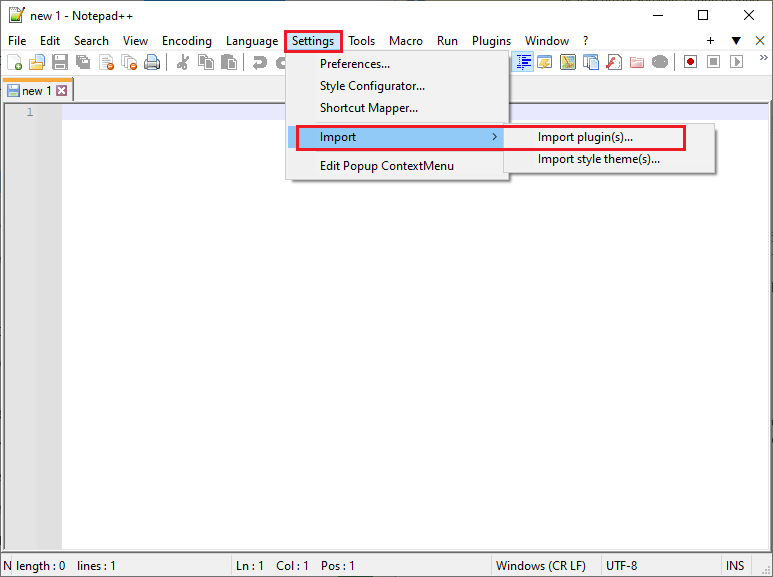Create a new file with the New toolbar icon
Image resolution: width=773 pixels, height=577 pixels.
pyautogui.click(x=14, y=62)
